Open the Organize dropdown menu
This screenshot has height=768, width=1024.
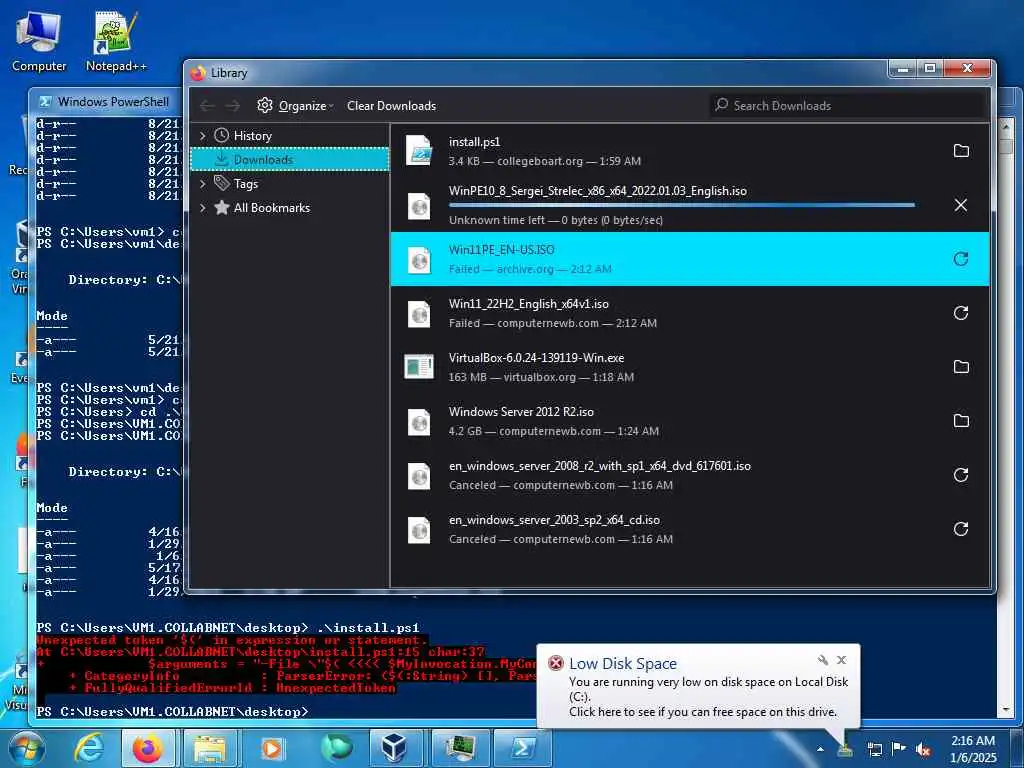click(295, 105)
